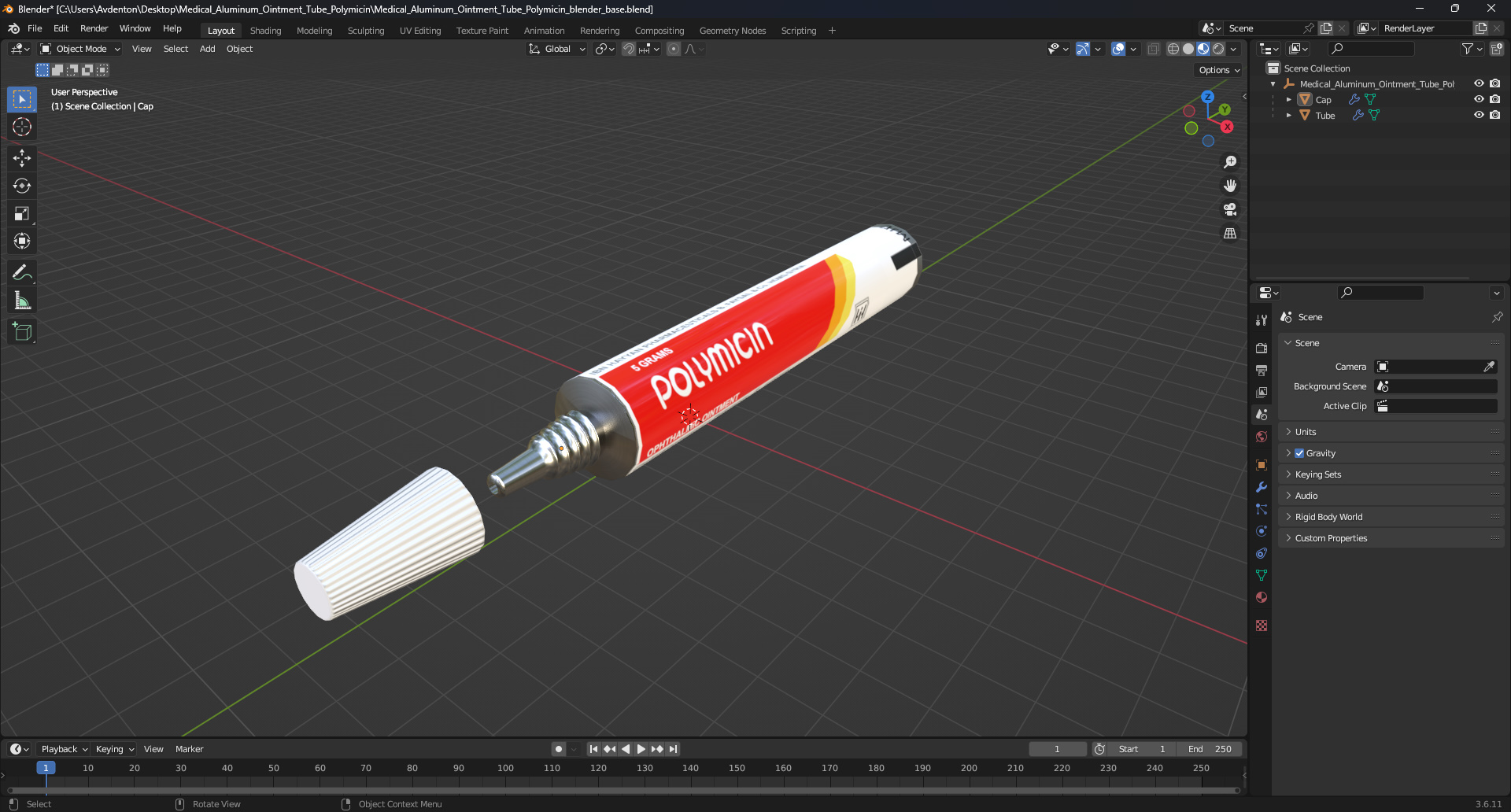Open the Object Data properties tab

click(1262, 575)
